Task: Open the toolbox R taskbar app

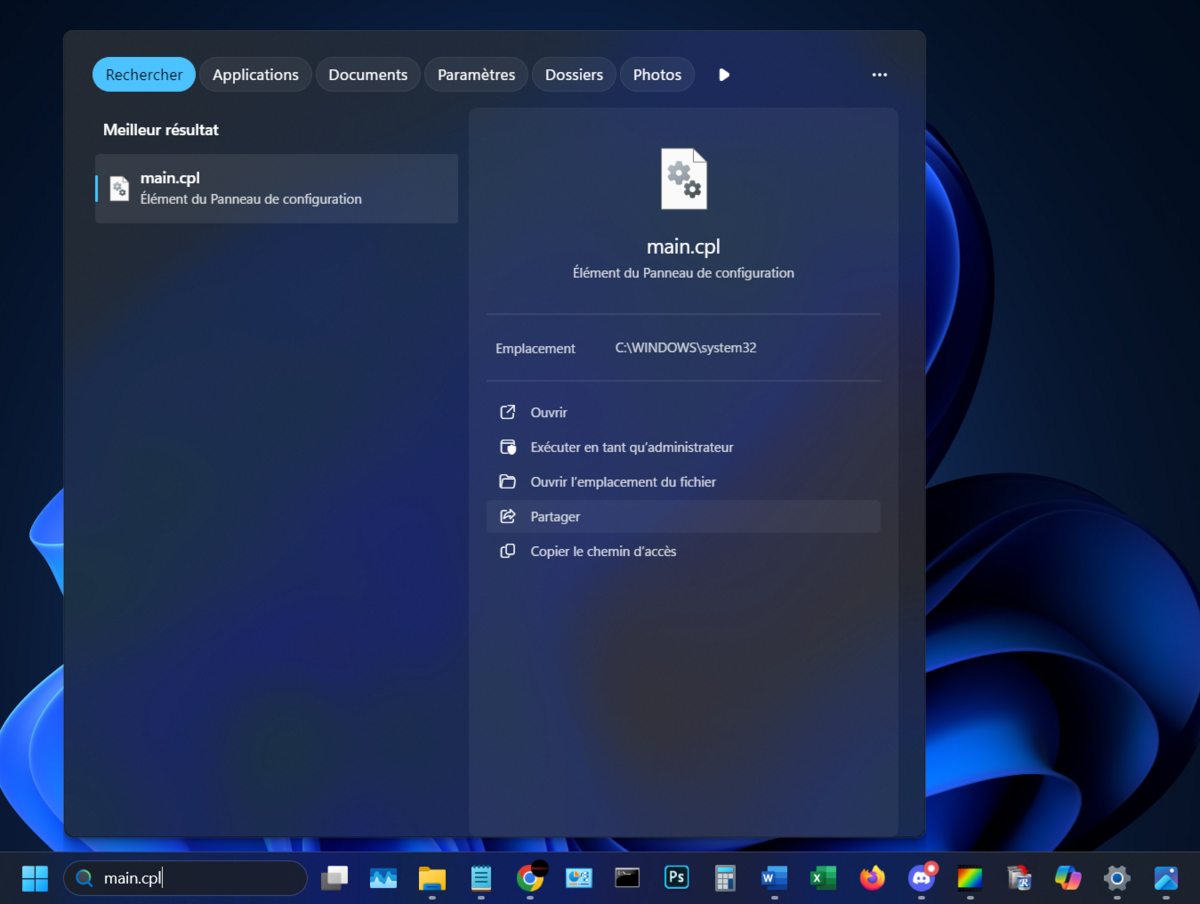Action: click(x=1019, y=878)
